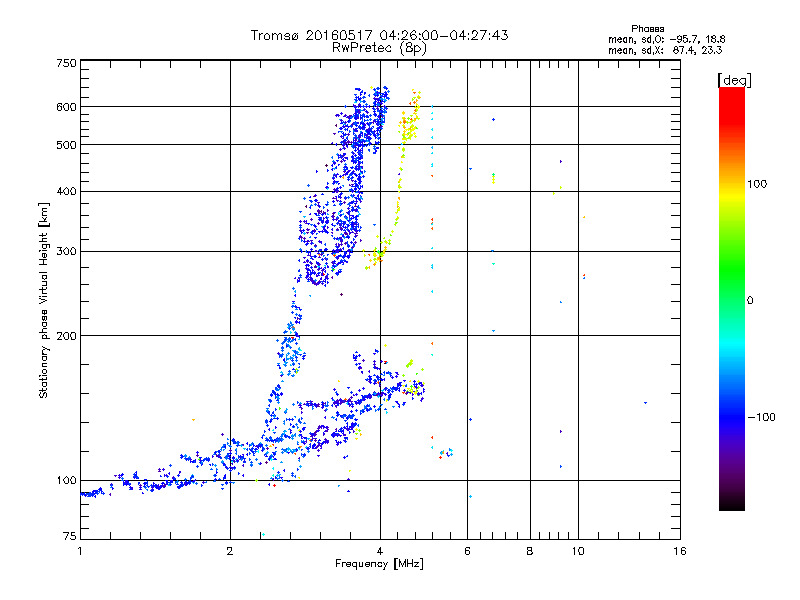The image size is (800, 600).
Task: Click the y-axis tick label '500'
Action: click(66, 145)
